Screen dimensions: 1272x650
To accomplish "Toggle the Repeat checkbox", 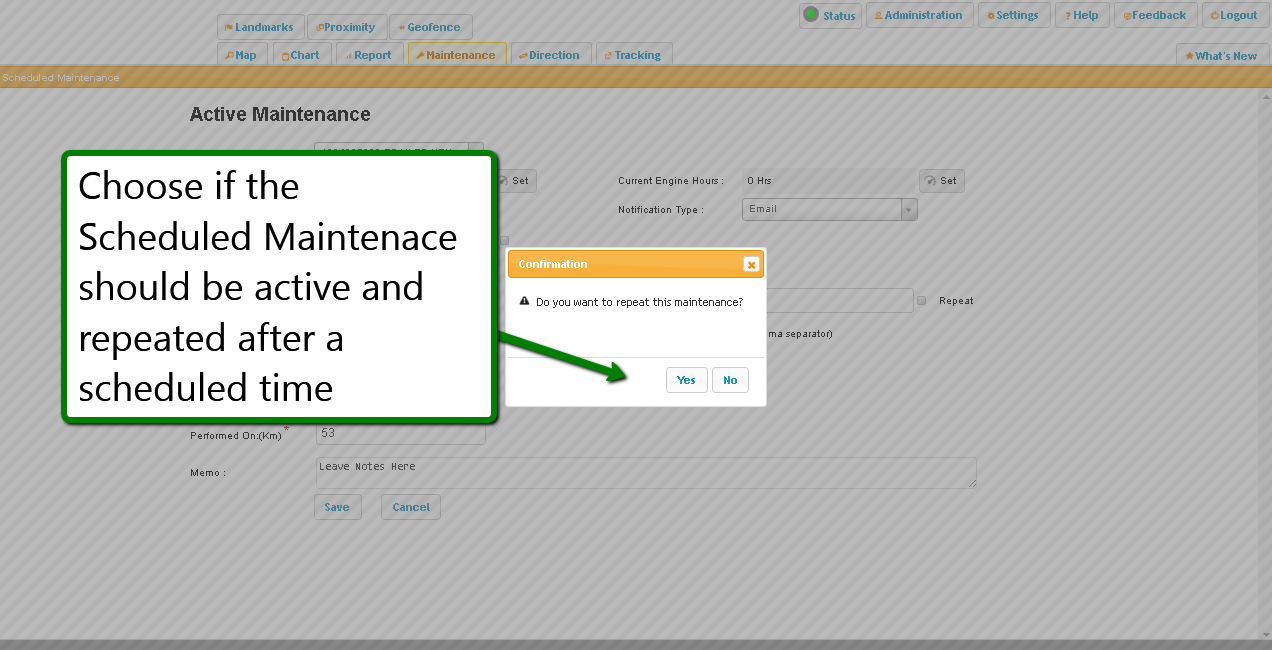I will tap(922, 301).
